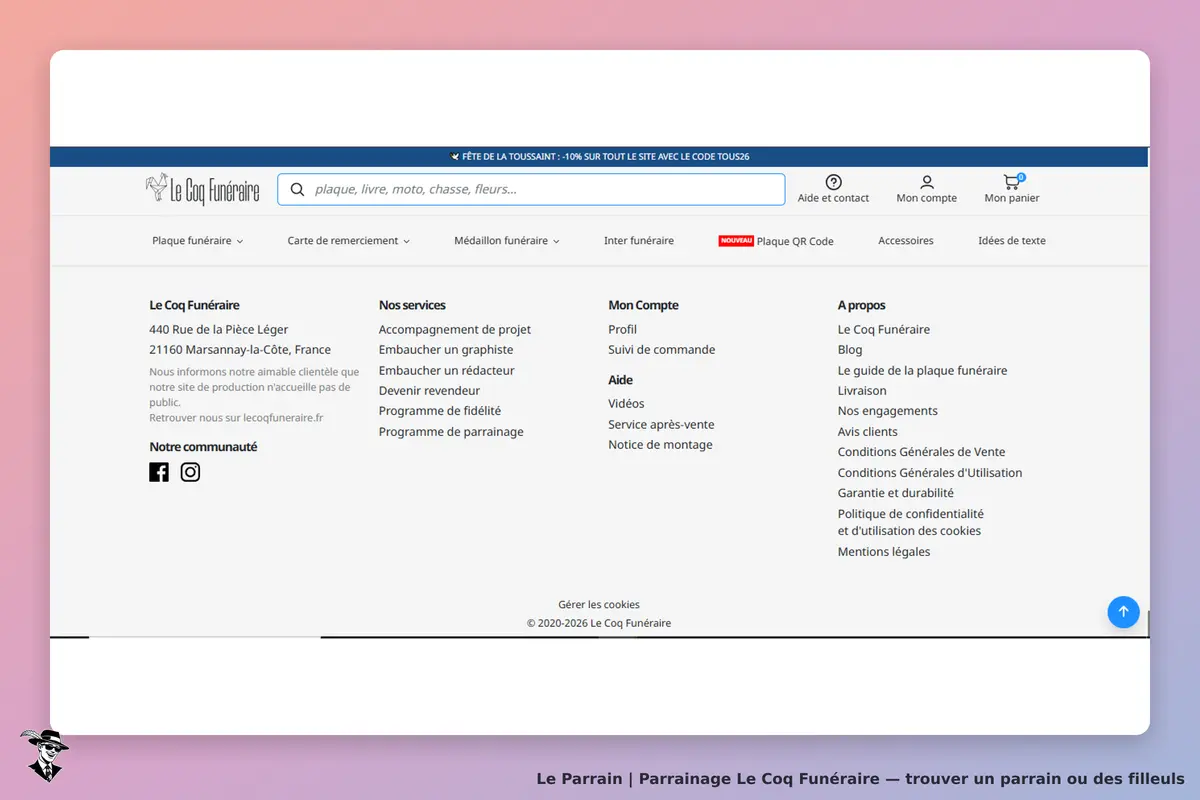Select Accessoires in the navigation bar
Screen dimensions: 1200x800
pos(906,241)
